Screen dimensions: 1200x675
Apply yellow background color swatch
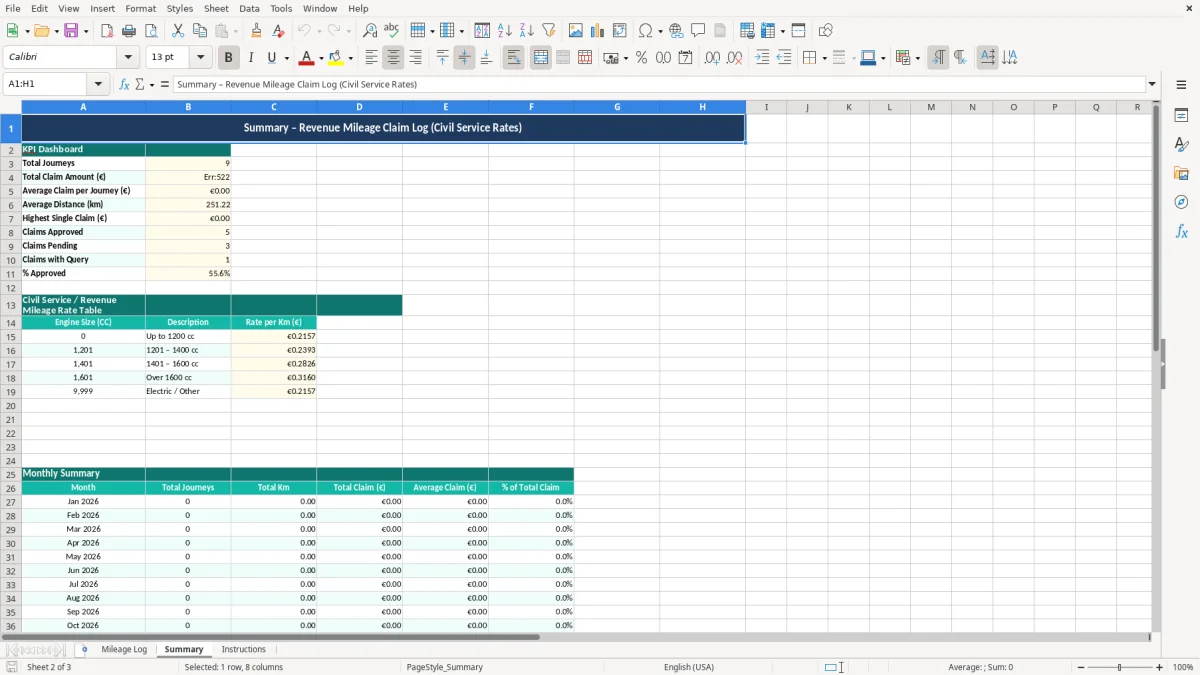tap(337, 58)
